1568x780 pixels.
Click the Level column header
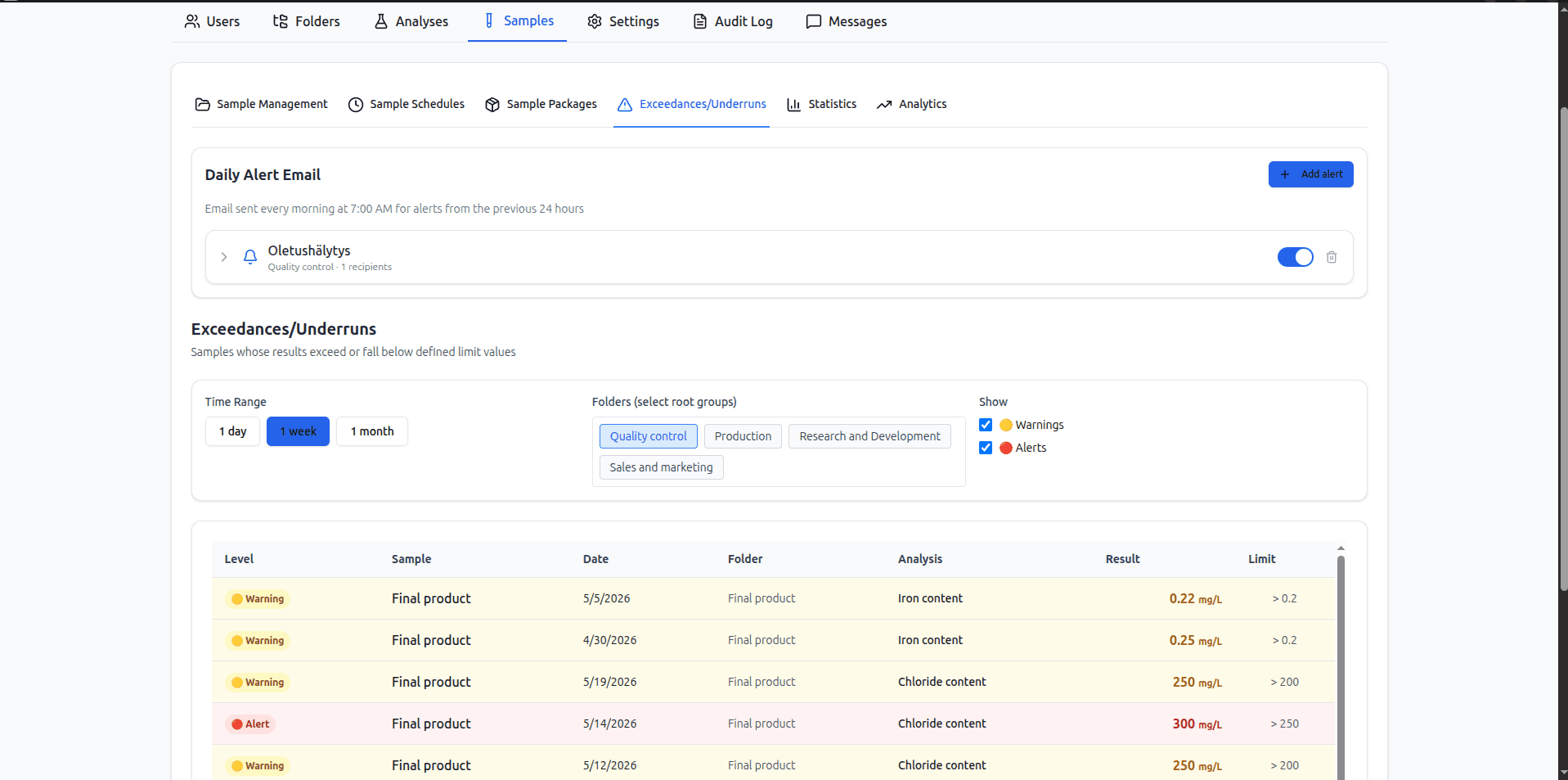pyautogui.click(x=239, y=559)
